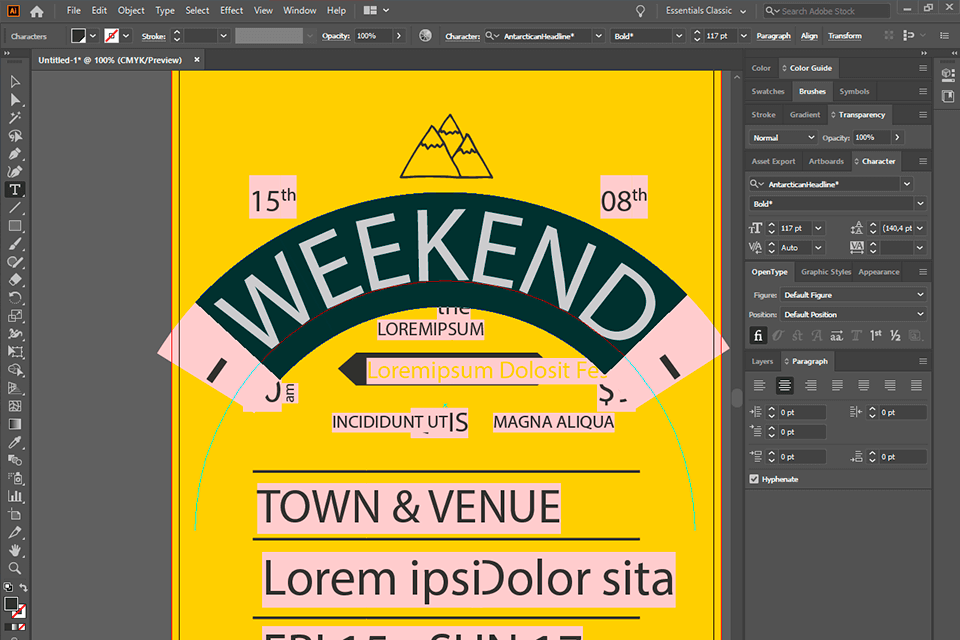This screenshot has height=640, width=960.
Task: Open the Essentials Classic workspace switcher
Action: [705, 11]
